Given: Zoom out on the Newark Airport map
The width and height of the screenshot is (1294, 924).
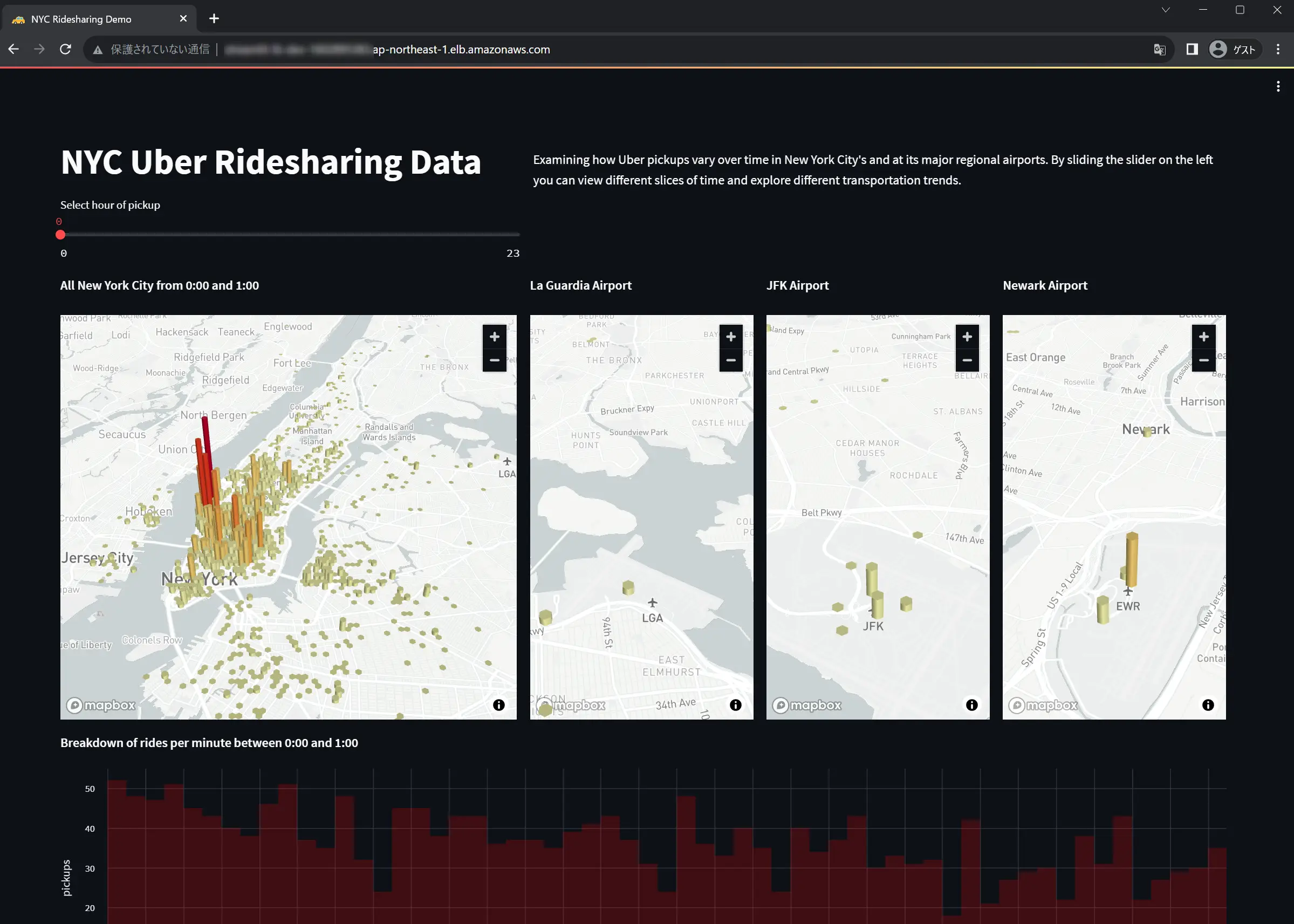Looking at the screenshot, I should point(1203,360).
